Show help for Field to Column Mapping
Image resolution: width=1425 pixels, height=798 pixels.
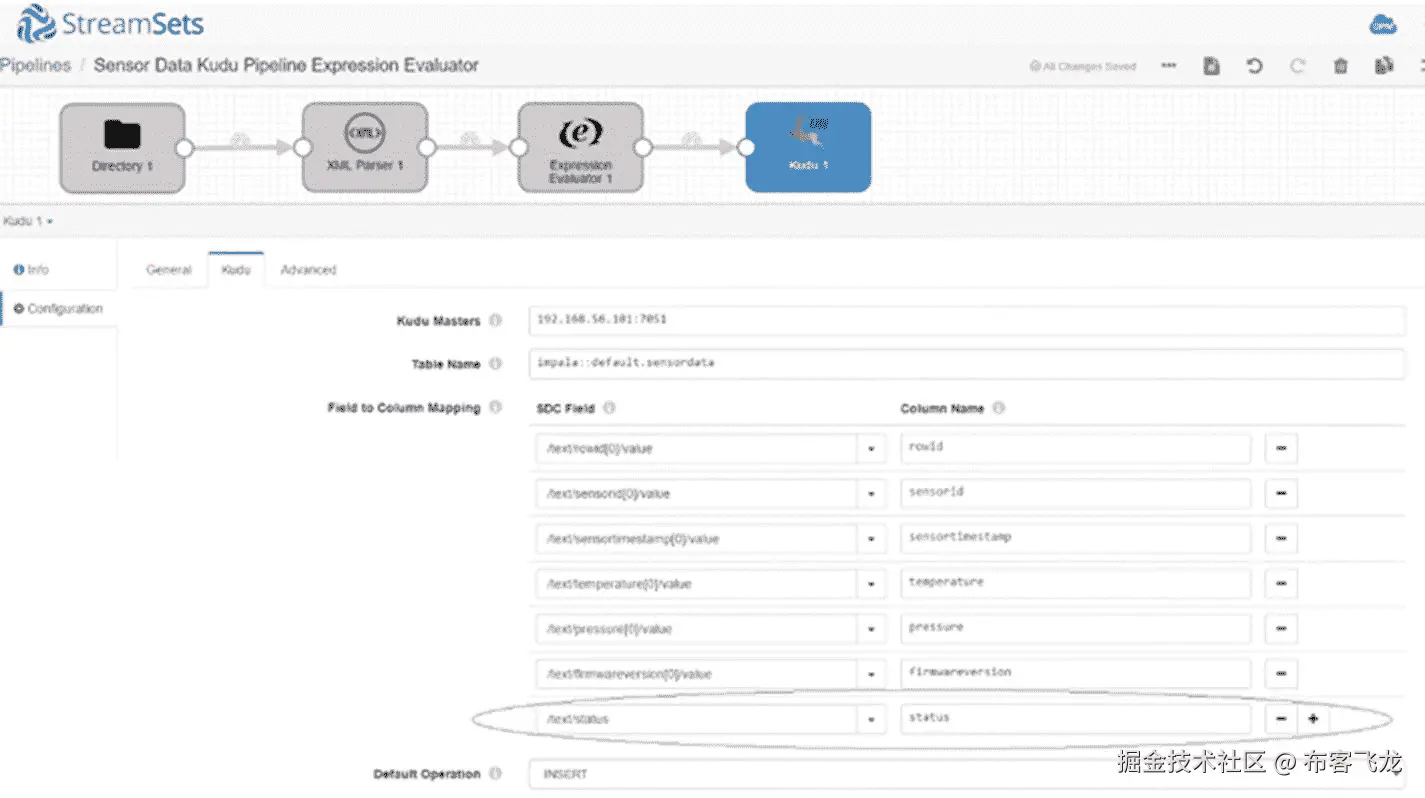495,408
